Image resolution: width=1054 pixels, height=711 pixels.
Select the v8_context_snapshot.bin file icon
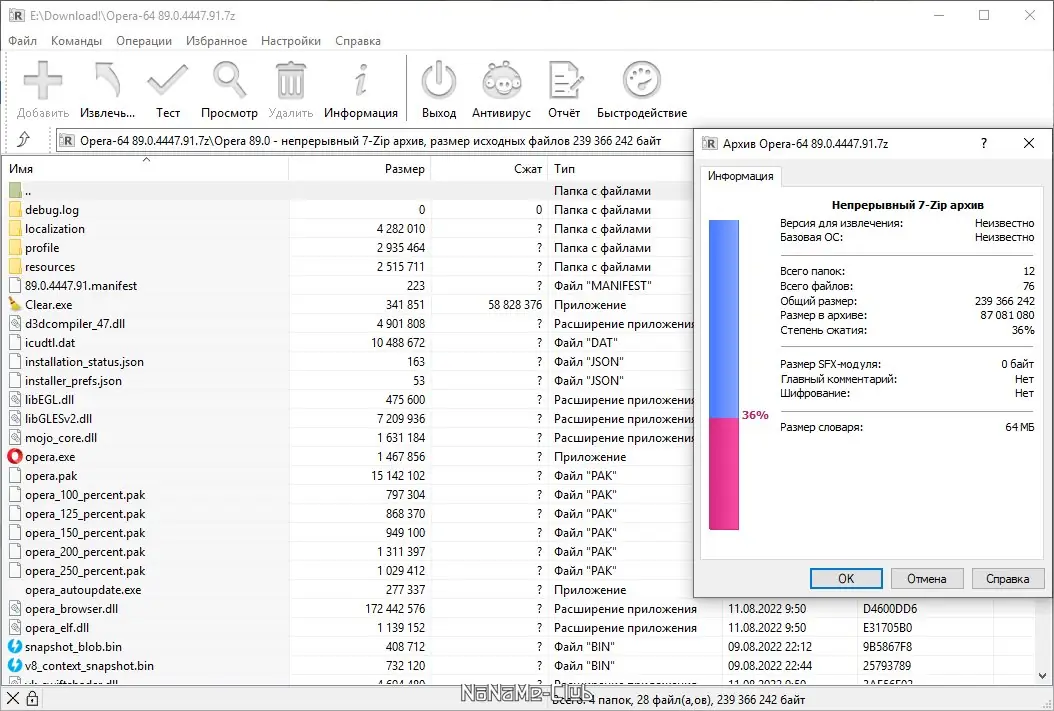(15, 665)
